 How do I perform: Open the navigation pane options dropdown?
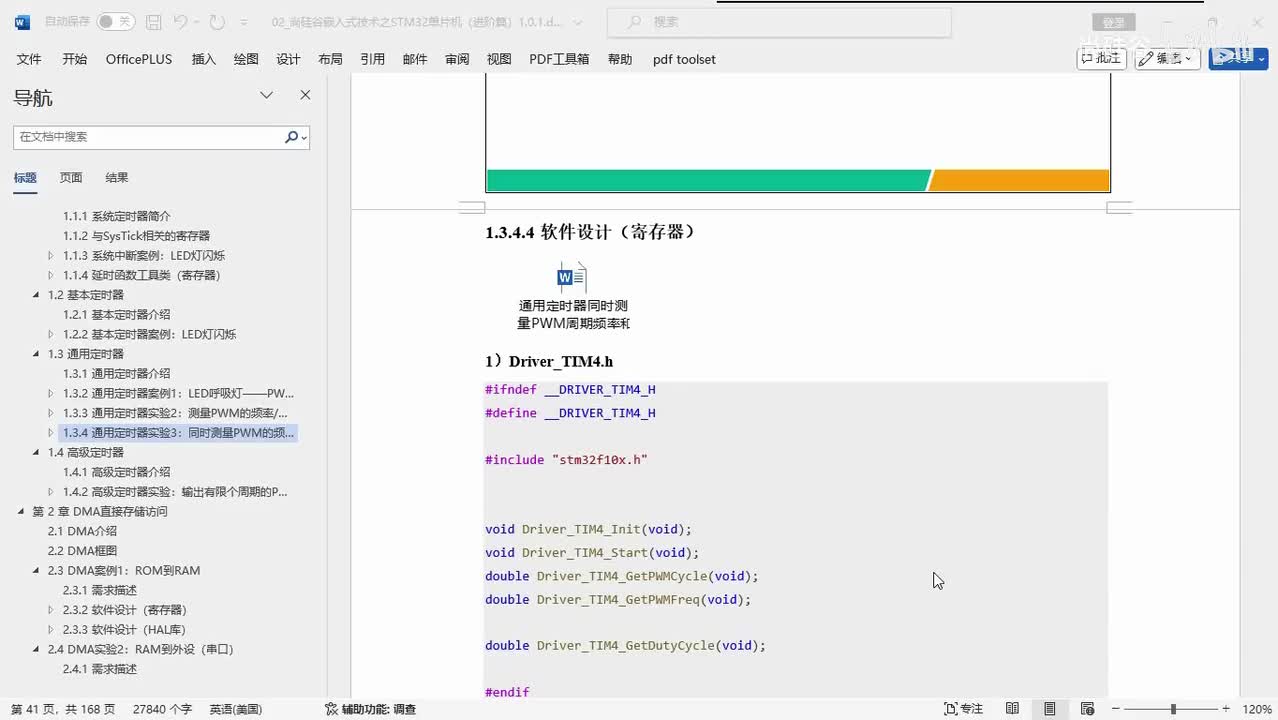[x=266, y=95]
